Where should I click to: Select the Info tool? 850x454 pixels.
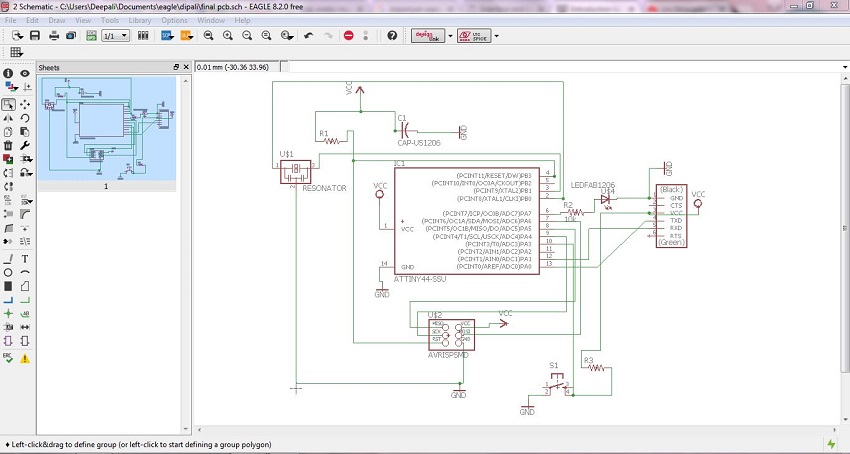tap(8, 73)
